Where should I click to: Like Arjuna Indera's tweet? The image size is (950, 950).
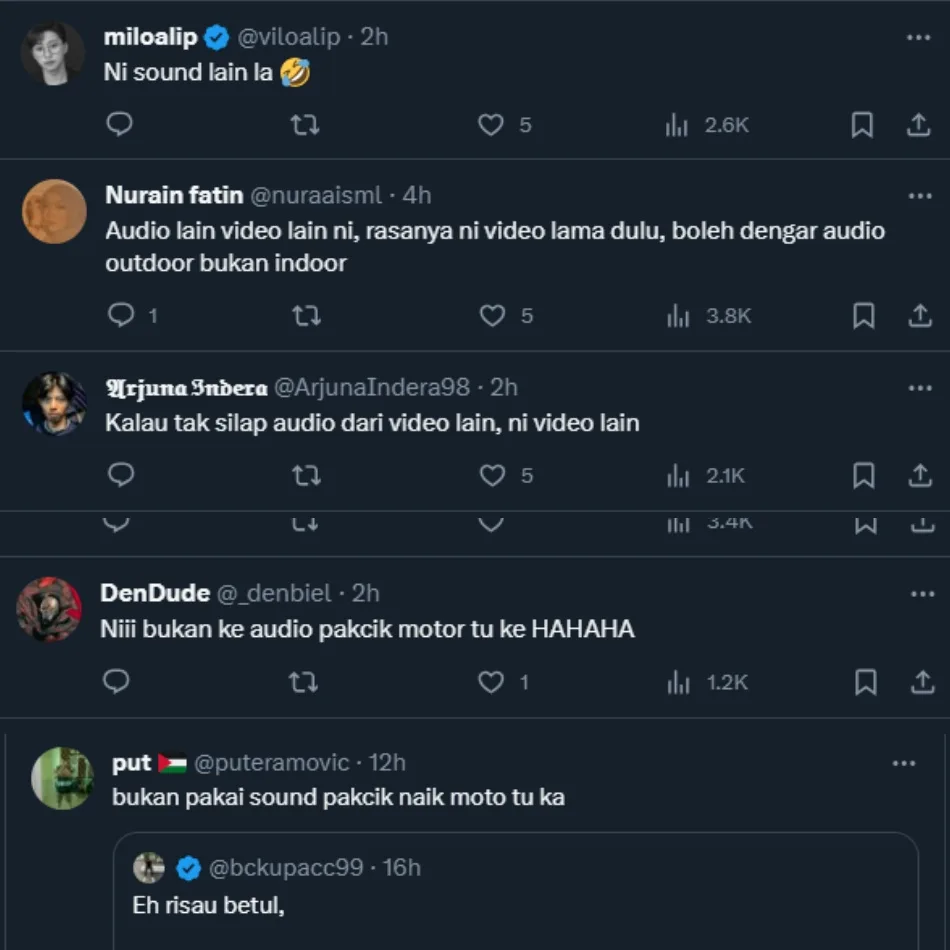tap(492, 476)
